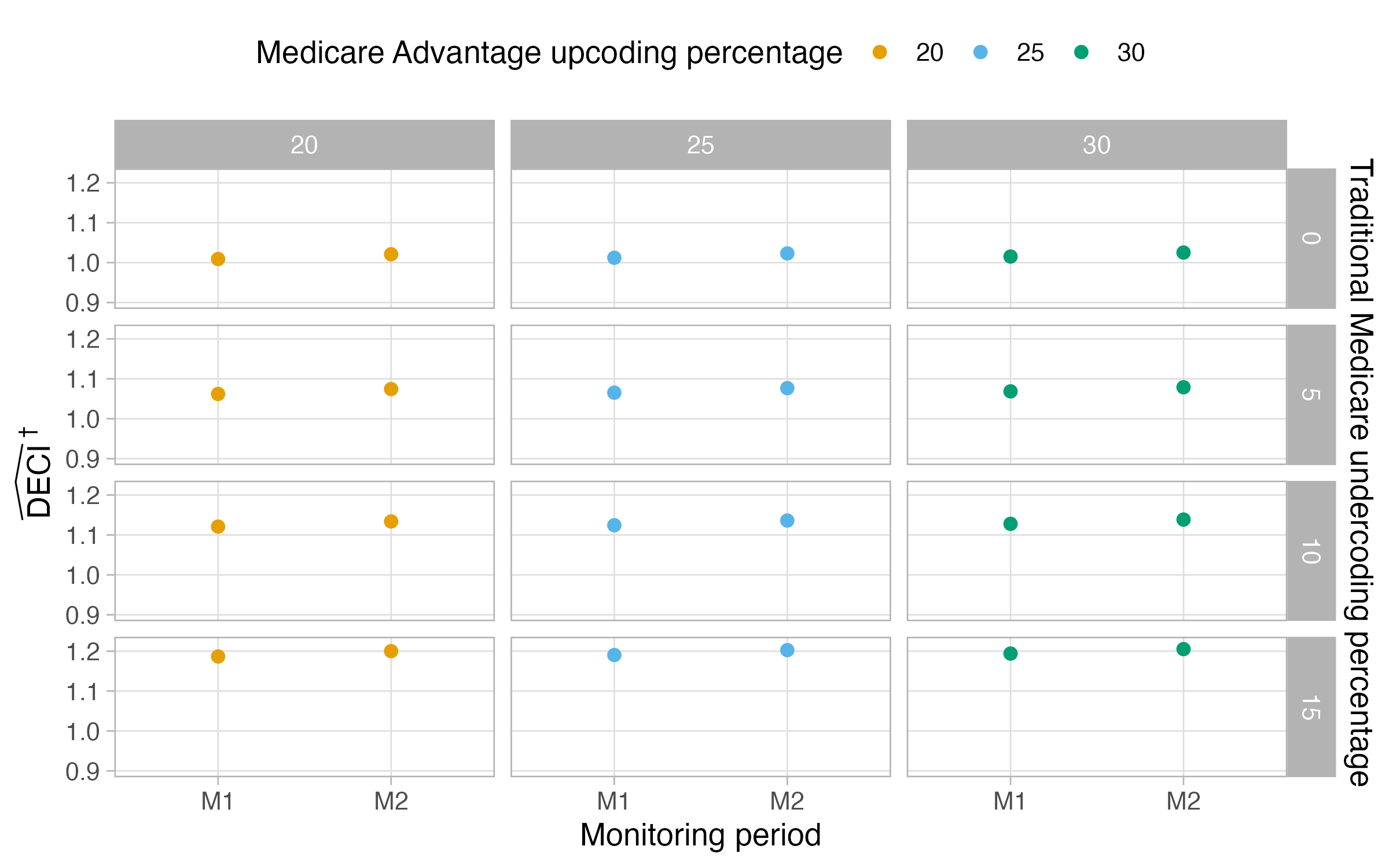Click the green legend dot for 30

click(1081, 53)
